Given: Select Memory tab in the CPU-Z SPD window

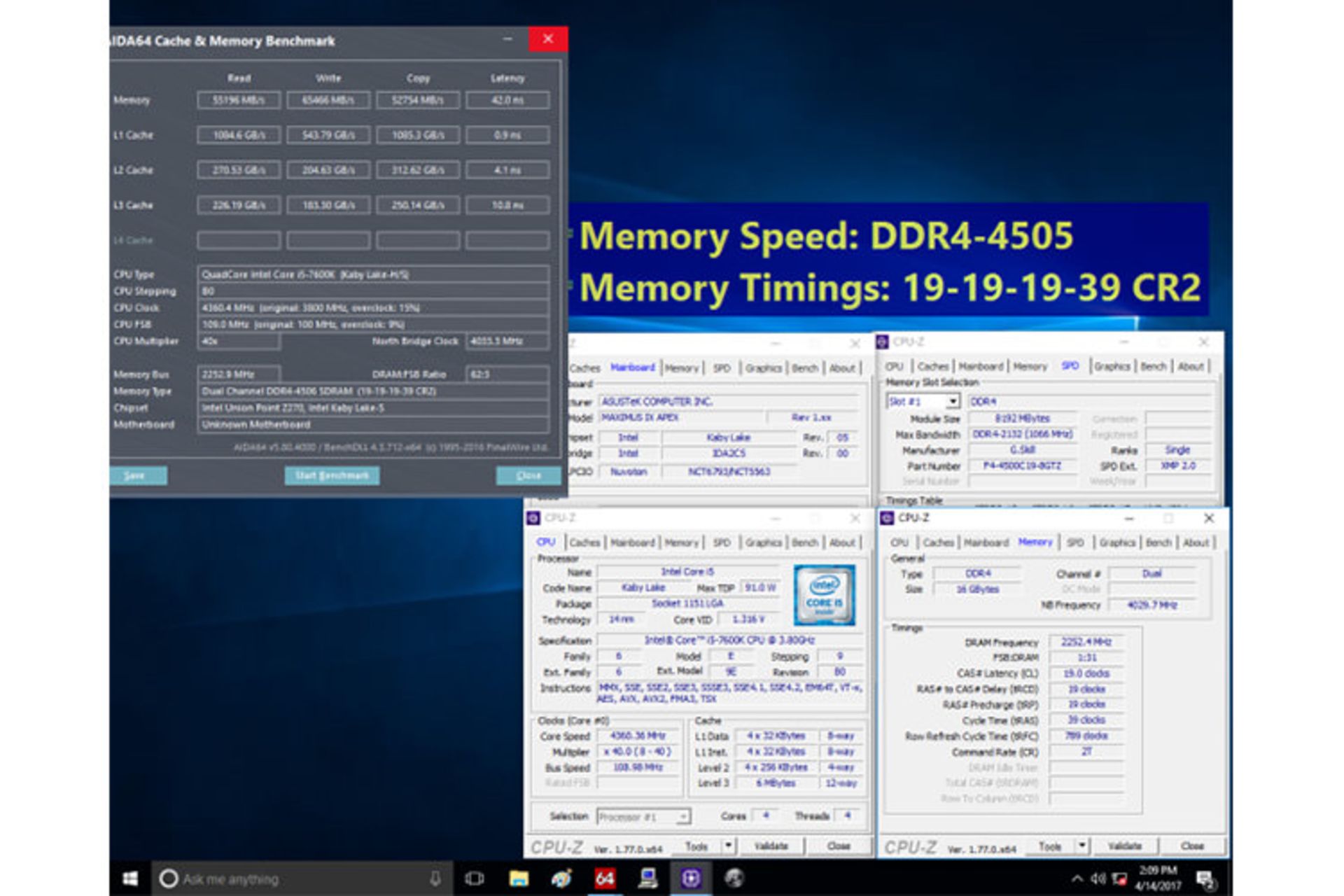Looking at the screenshot, I should (x=1030, y=366).
